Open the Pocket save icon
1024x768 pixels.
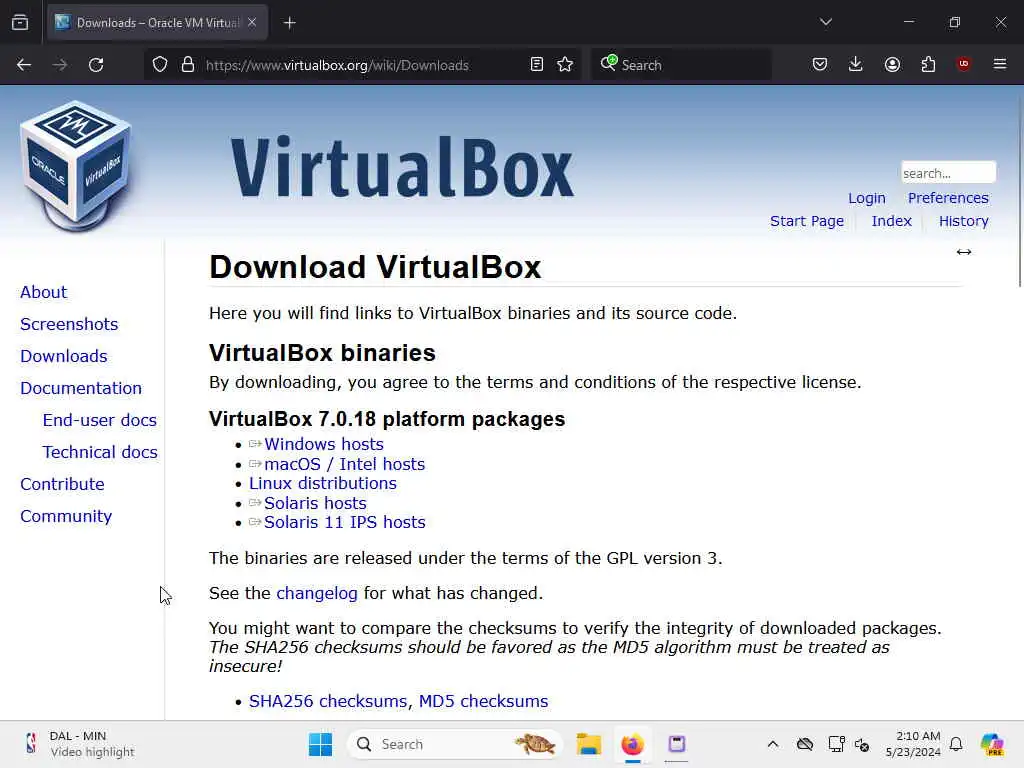click(x=820, y=64)
